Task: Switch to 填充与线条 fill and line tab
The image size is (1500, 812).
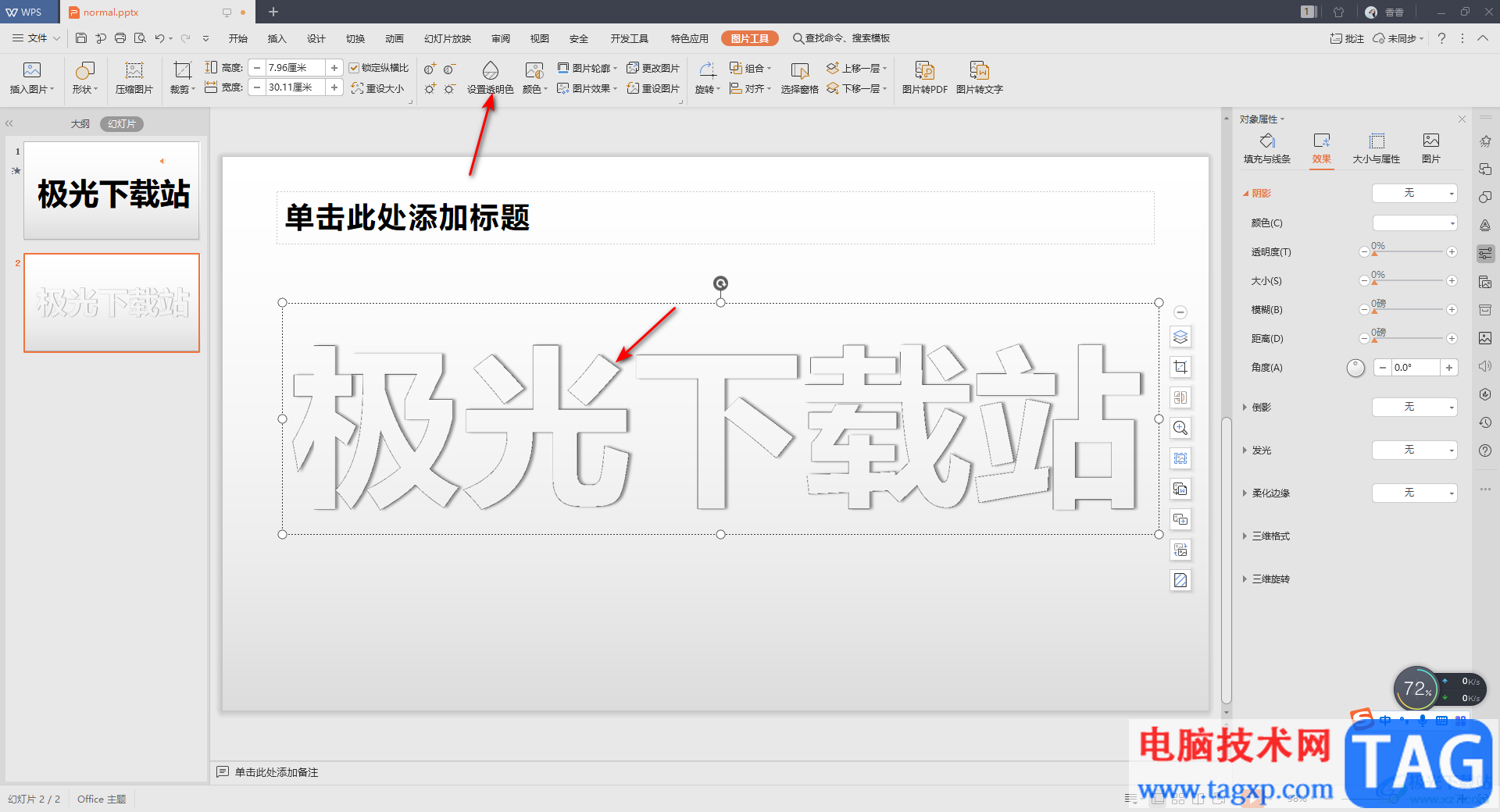Action: [1266, 148]
